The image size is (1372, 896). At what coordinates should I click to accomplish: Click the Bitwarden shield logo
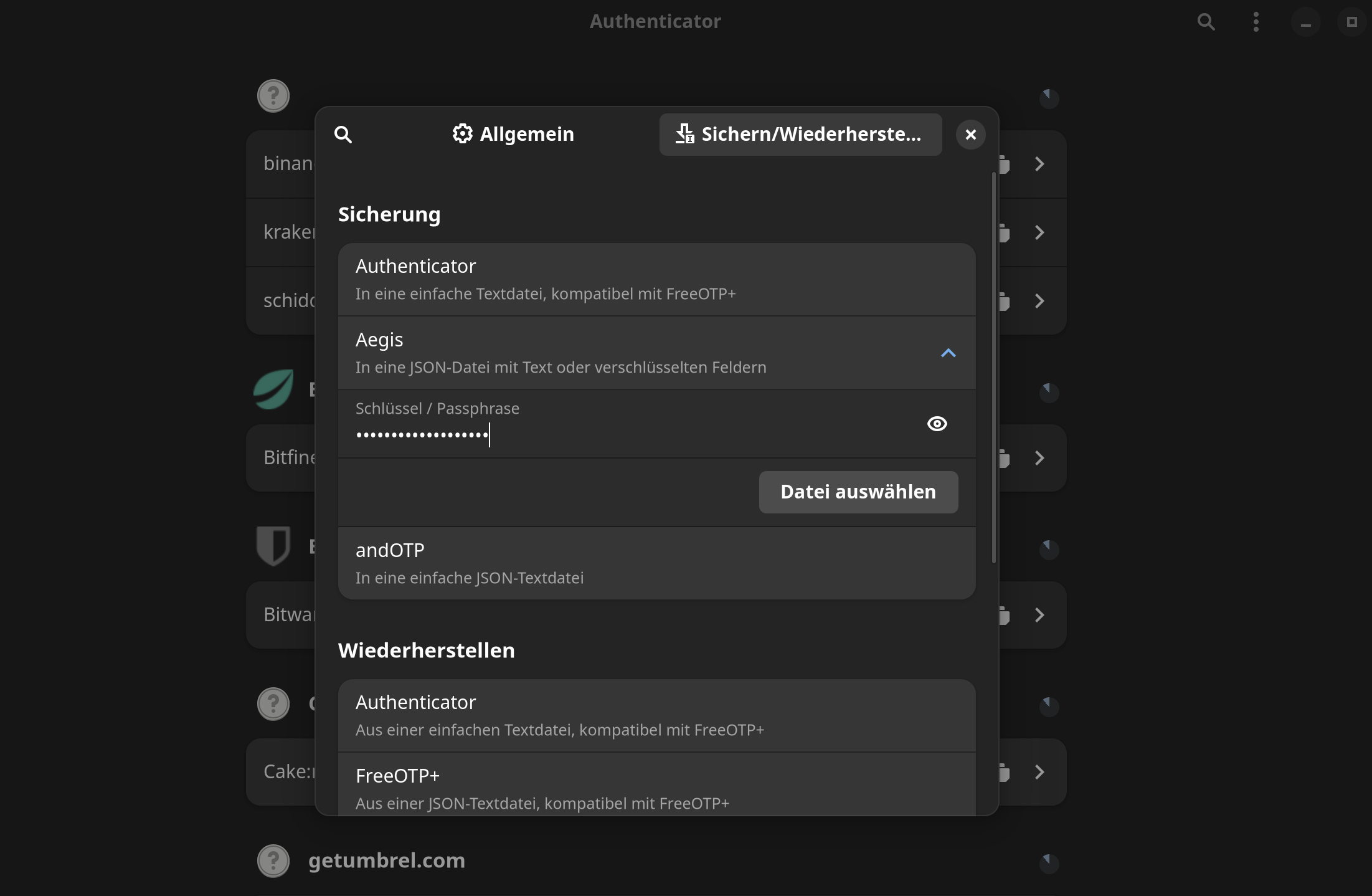tap(273, 546)
